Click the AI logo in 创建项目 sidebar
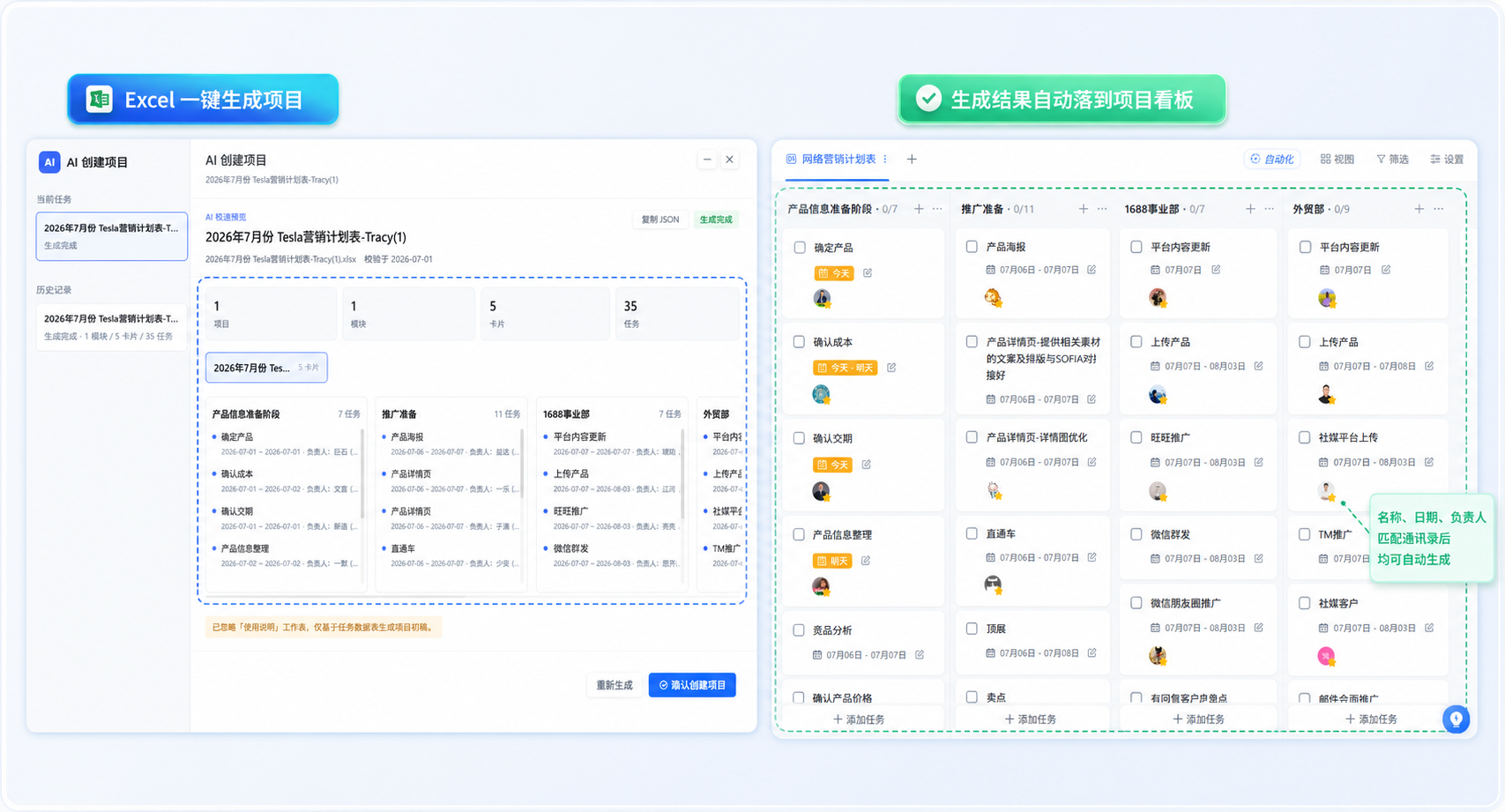 pos(49,162)
